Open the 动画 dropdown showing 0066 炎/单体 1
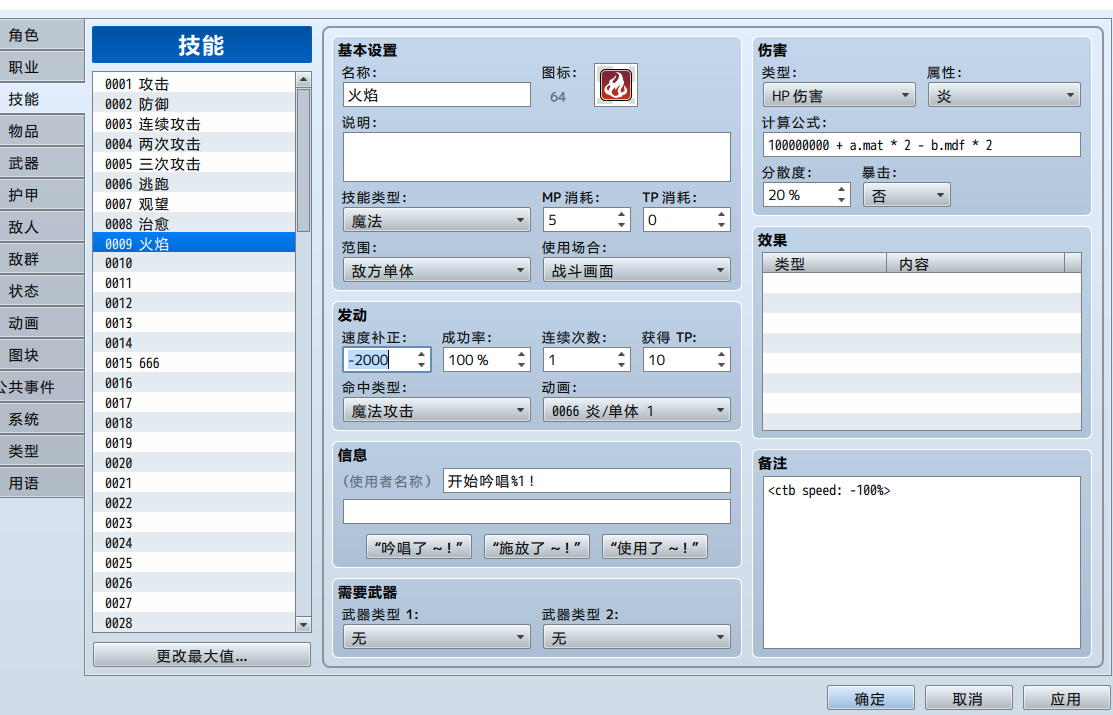Screen dimensions: 1113x715 pos(637,410)
